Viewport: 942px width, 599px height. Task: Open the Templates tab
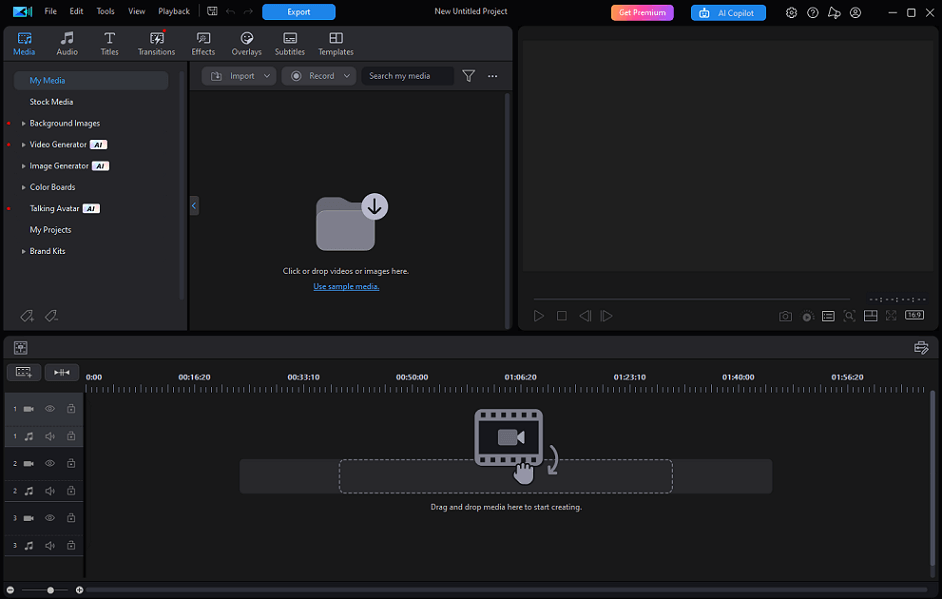(336, 44)
